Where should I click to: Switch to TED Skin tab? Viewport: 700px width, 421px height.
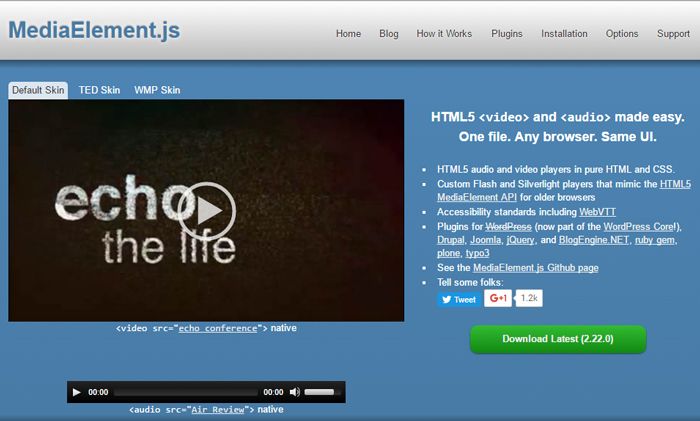tap(99, 90)
